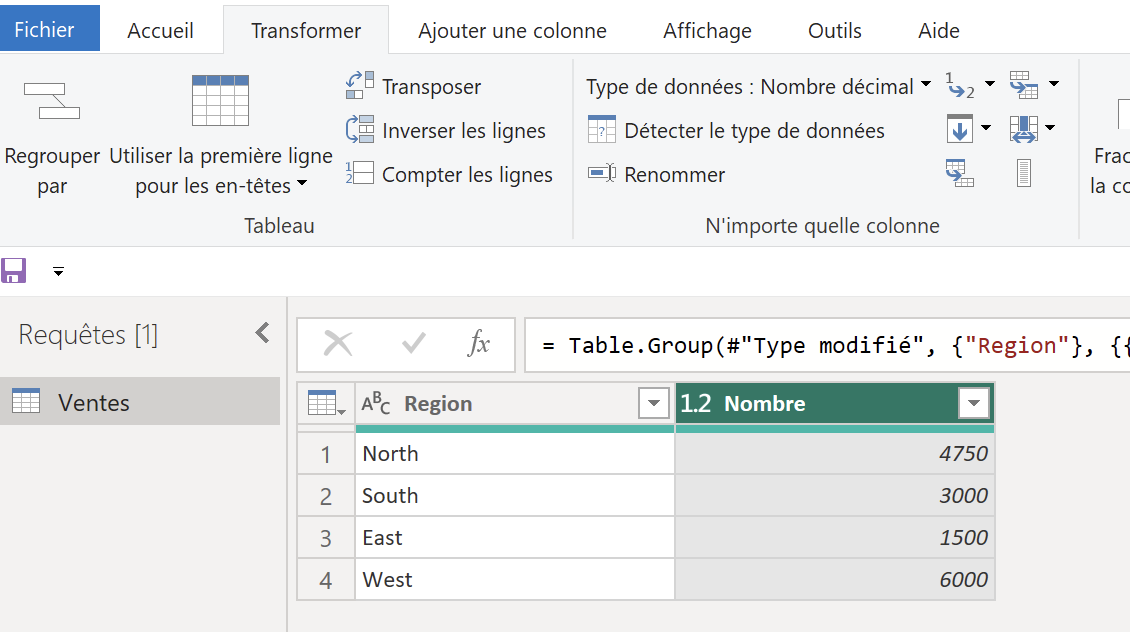
Task: Click the first-row-as-headers table icon
Action: 221,101
